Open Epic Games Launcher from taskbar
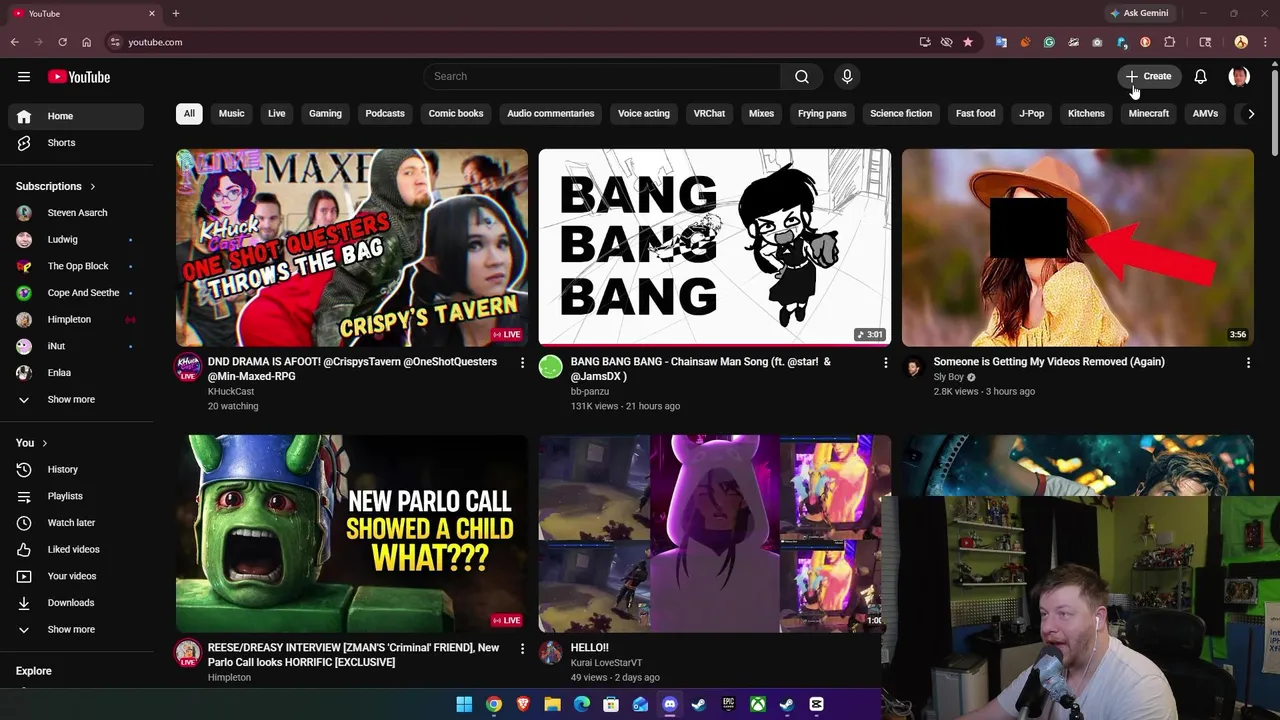This screenshot has height=720, width=1280. pyautogui.click(x=729, y=705)
